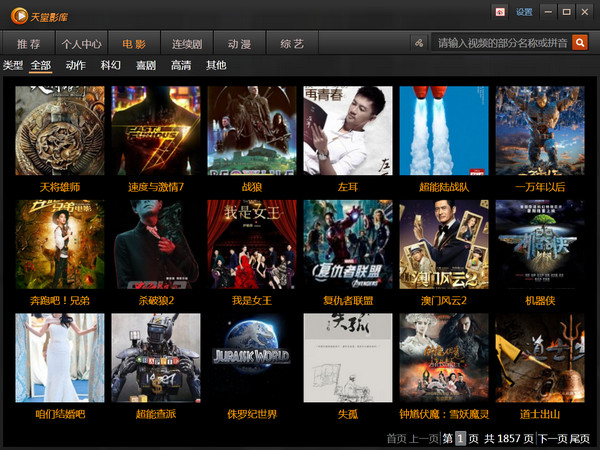The width and height of the screenshot is (600, 450).
Task: Filter movies by 高清
Action: click(x=181, y=65)
